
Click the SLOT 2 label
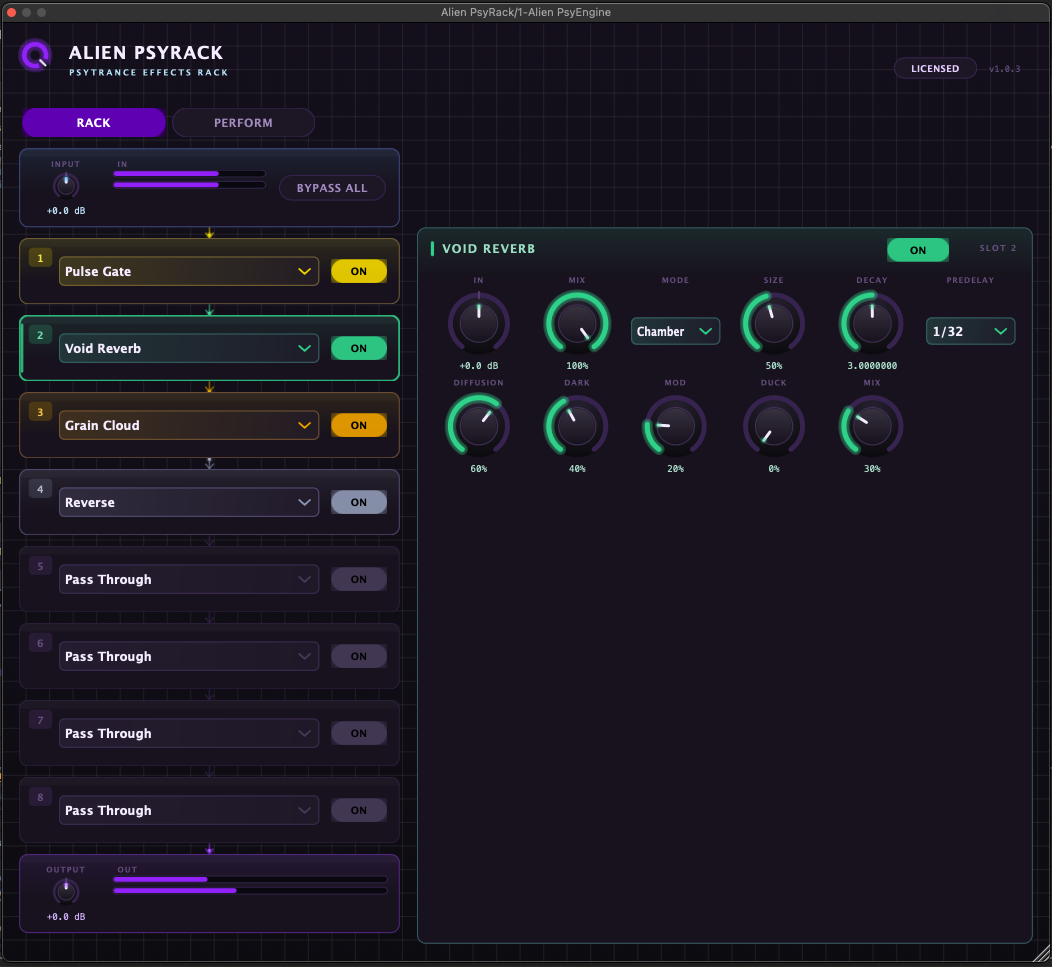[998, 248]
